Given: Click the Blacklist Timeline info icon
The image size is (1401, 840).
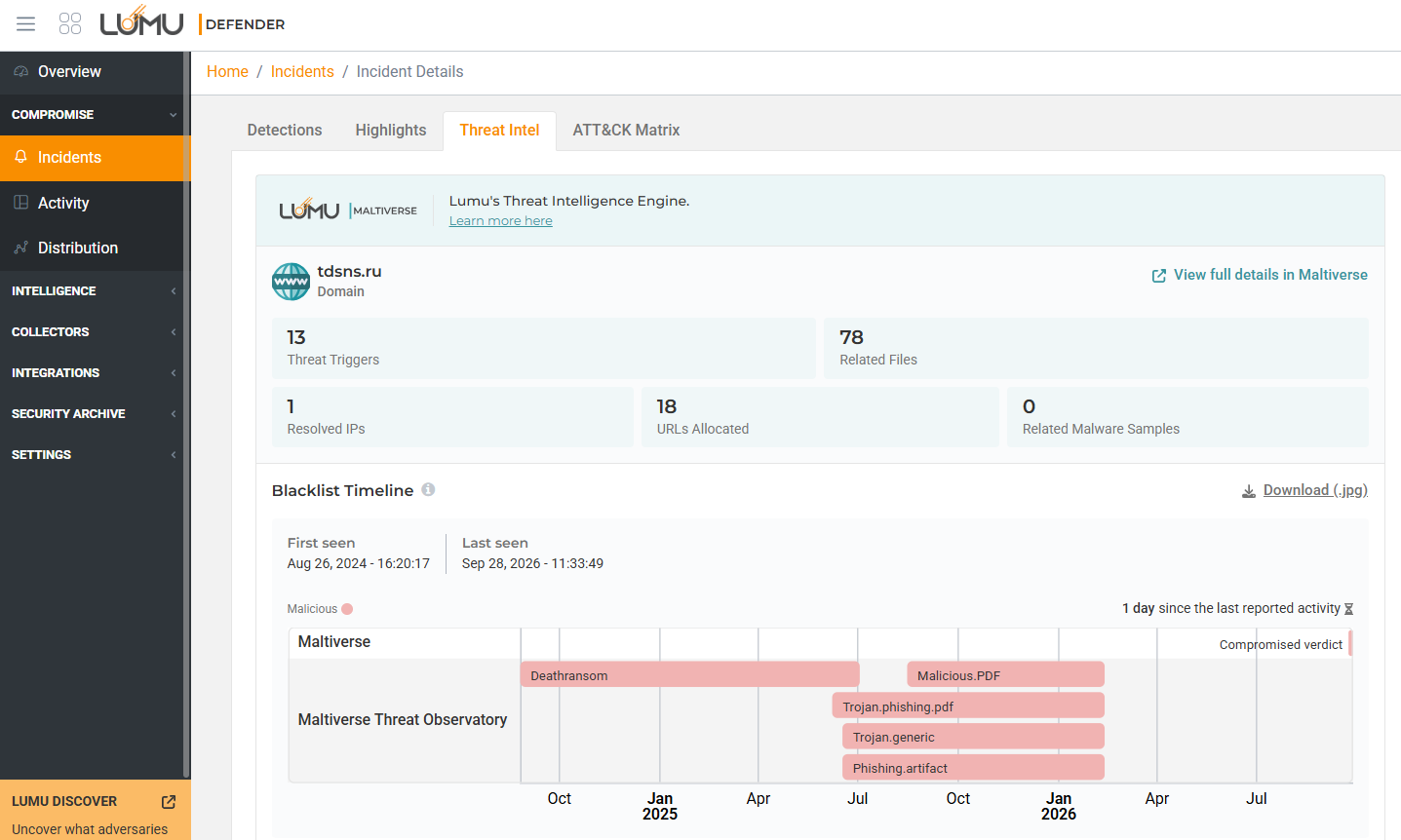Looking at the screenshot, I should tap(428, 489).
